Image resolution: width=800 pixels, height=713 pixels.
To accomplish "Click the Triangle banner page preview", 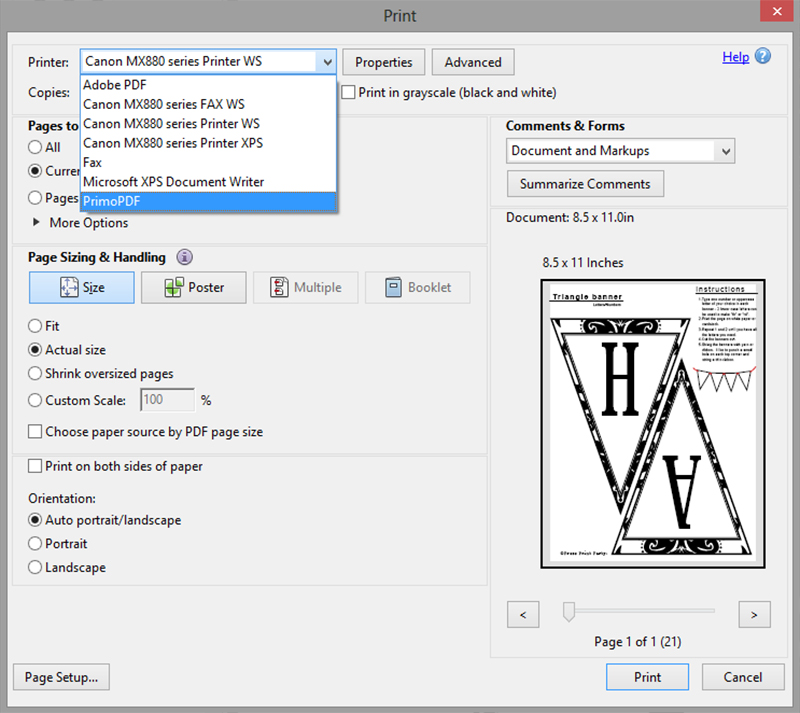I will 653,423.
